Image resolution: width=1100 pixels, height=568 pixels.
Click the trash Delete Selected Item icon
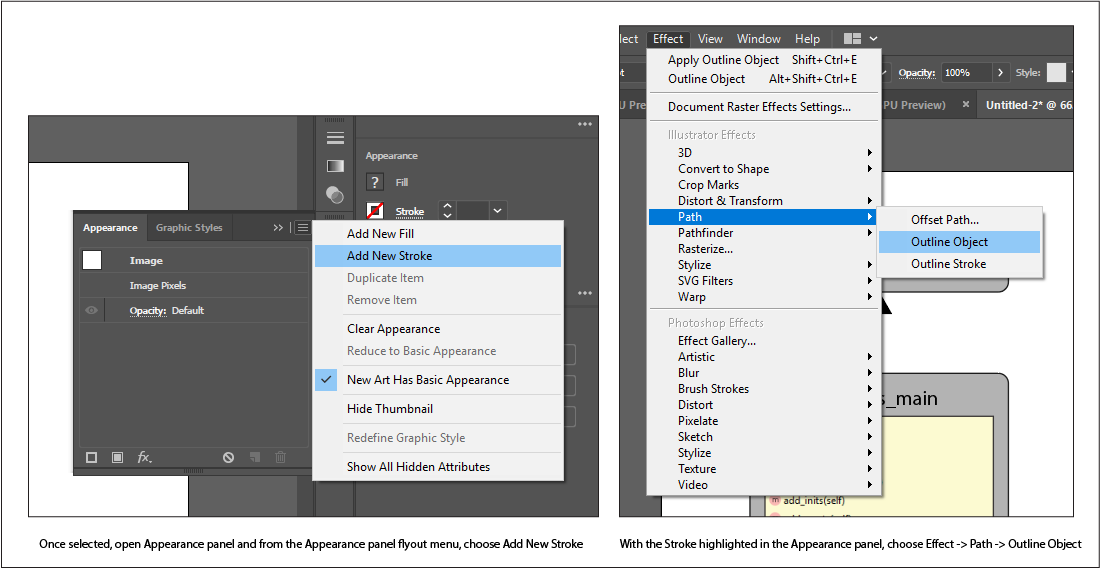pyautogui.click(x=280, y=457)
